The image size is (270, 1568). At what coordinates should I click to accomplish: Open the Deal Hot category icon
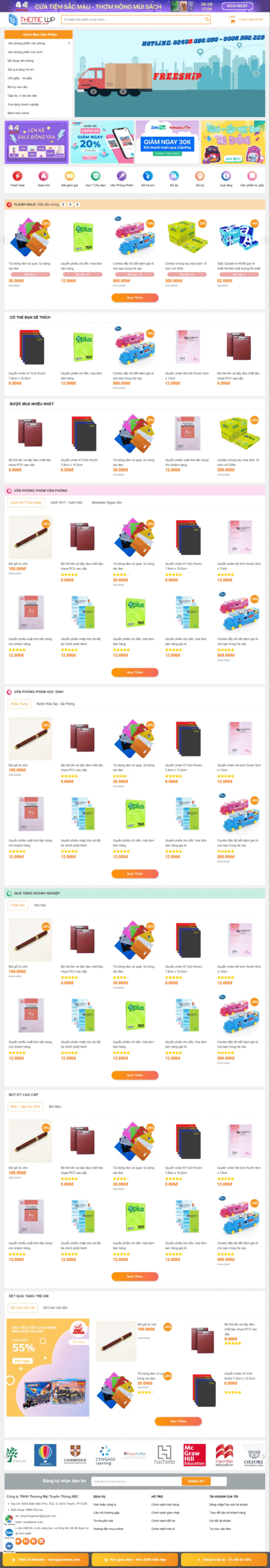pos(44,176)
